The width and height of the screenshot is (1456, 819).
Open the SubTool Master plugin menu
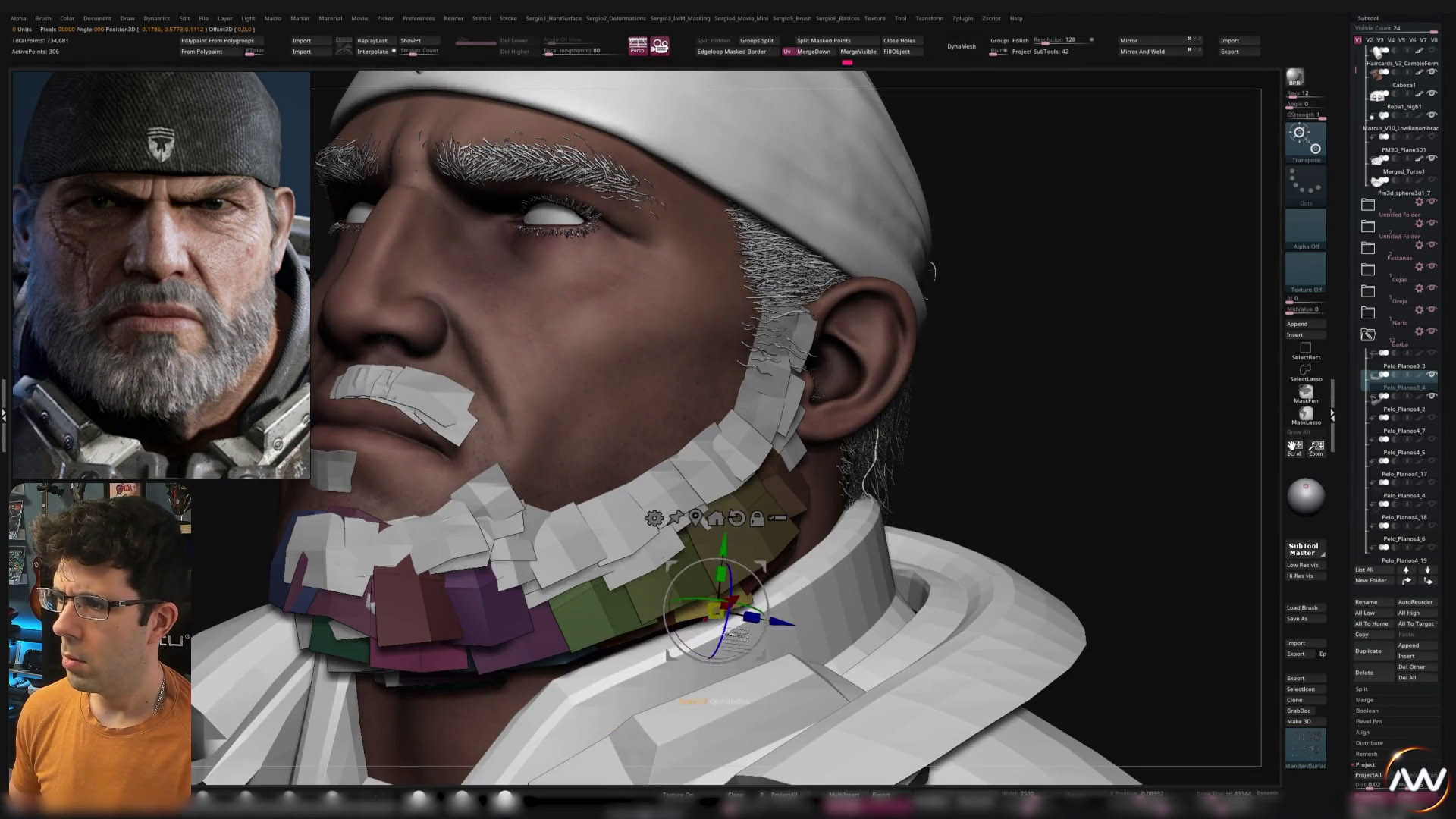1303,549
